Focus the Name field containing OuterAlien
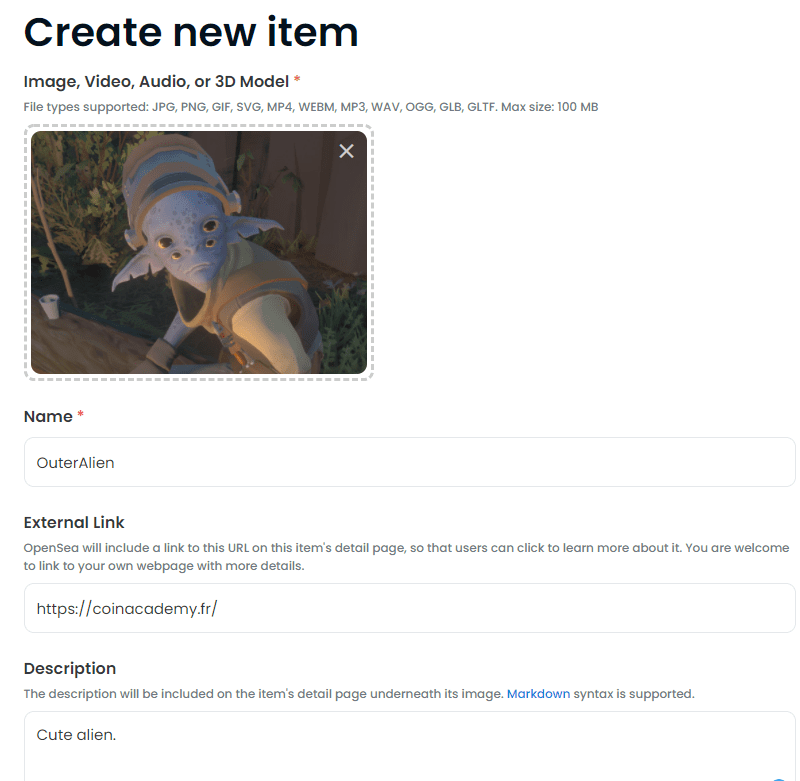800x781 pixels. (410, 462)
